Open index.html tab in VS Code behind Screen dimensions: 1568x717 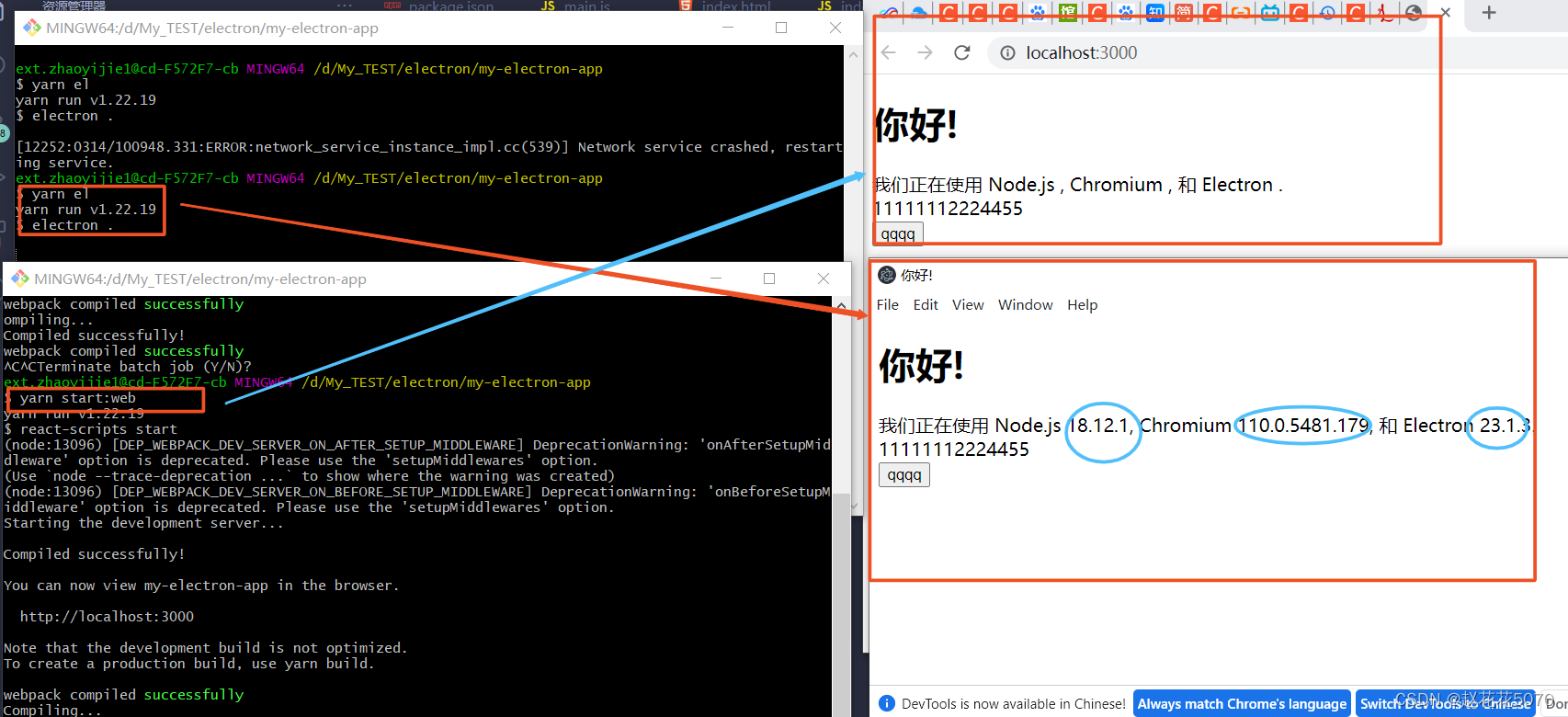pos(736,6)
